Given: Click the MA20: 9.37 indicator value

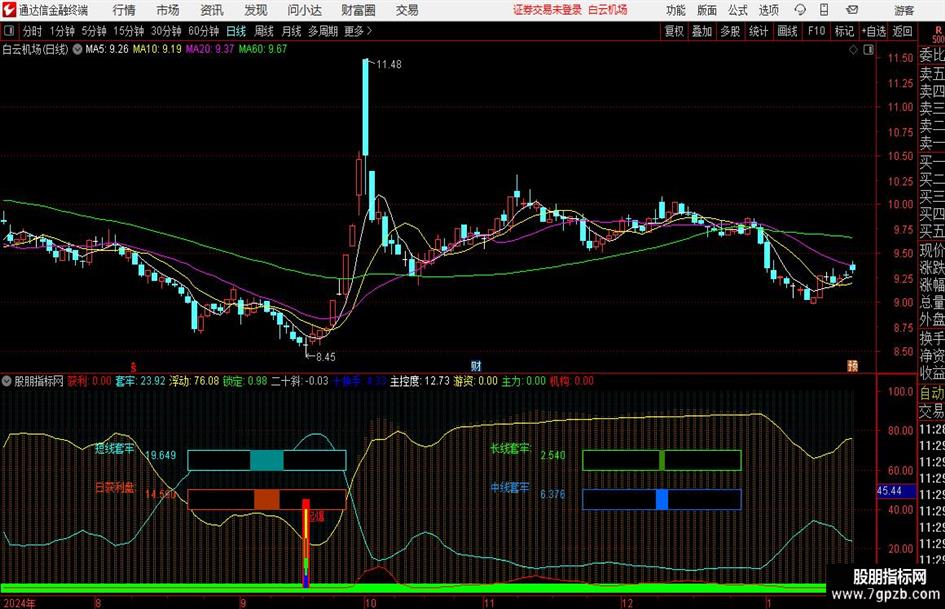Looking at the screenshot, I should click(x=209, y=49).
